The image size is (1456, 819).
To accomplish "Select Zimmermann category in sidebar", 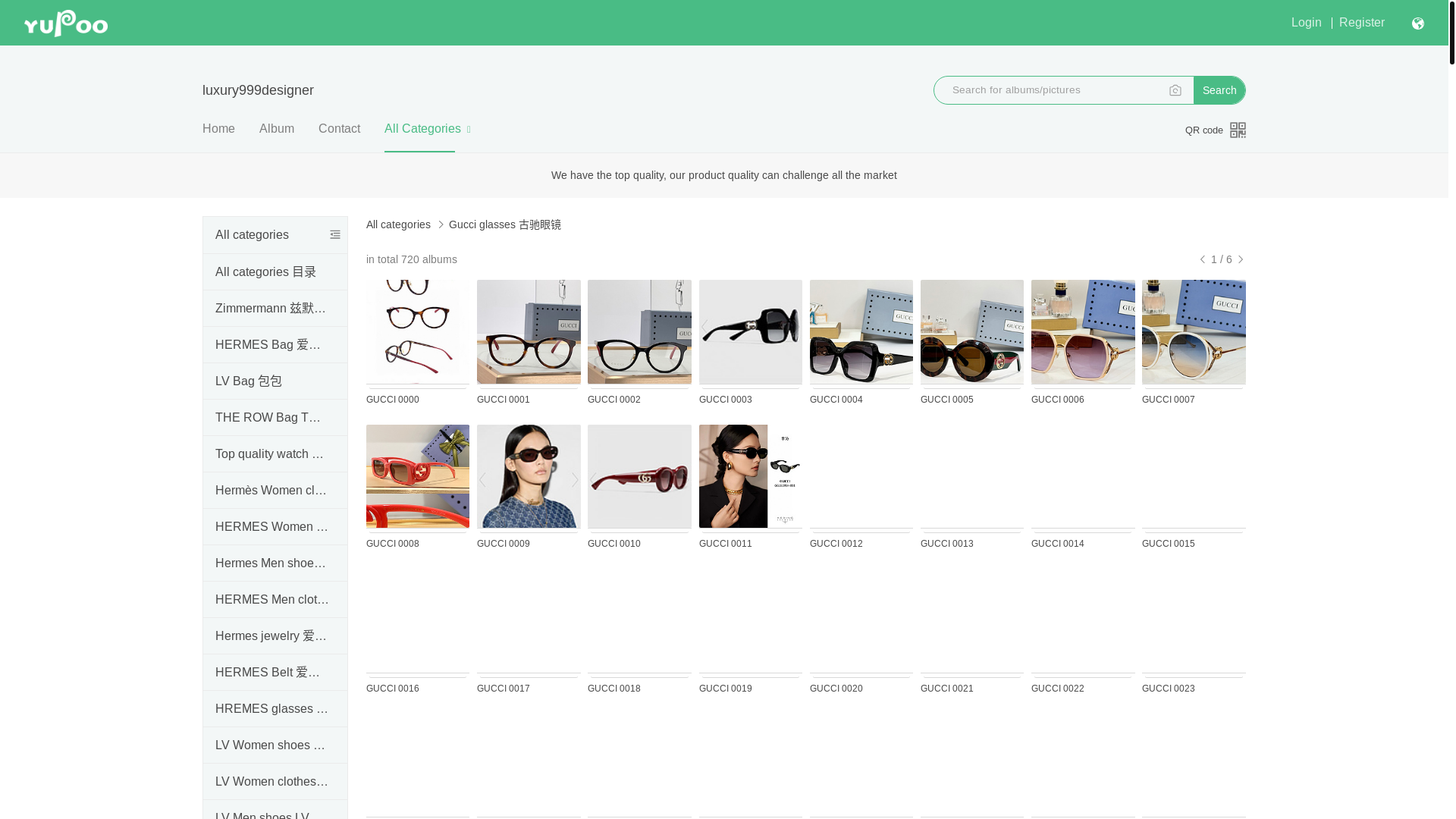I will [x=275, y=309].
